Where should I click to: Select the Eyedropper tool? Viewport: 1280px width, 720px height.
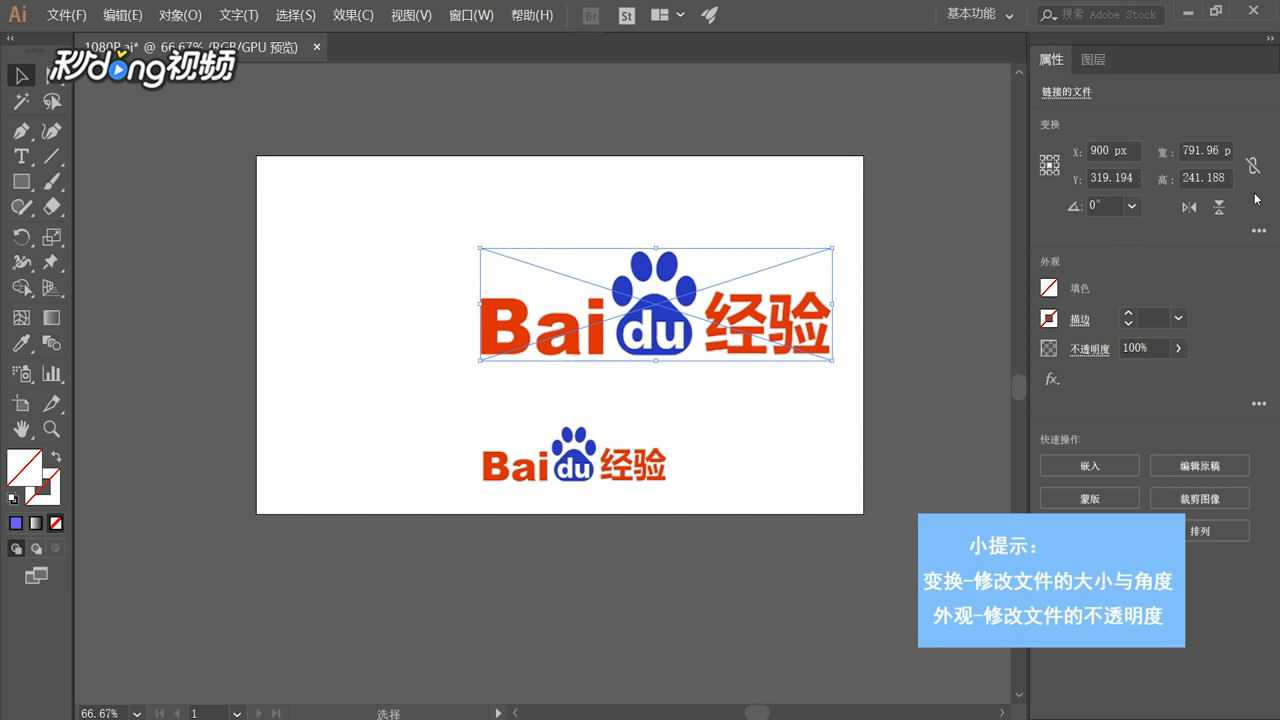pyautogui.click(x=21, y=344)
